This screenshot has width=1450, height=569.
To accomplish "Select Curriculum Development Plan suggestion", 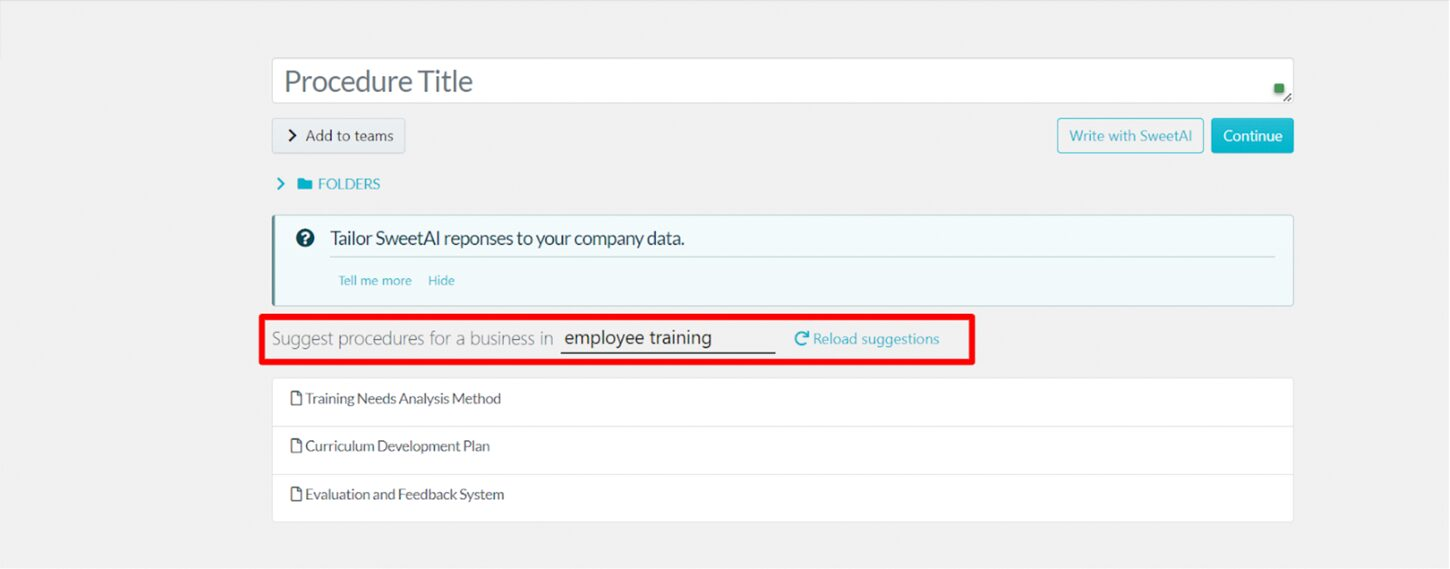I will (782, 450).
